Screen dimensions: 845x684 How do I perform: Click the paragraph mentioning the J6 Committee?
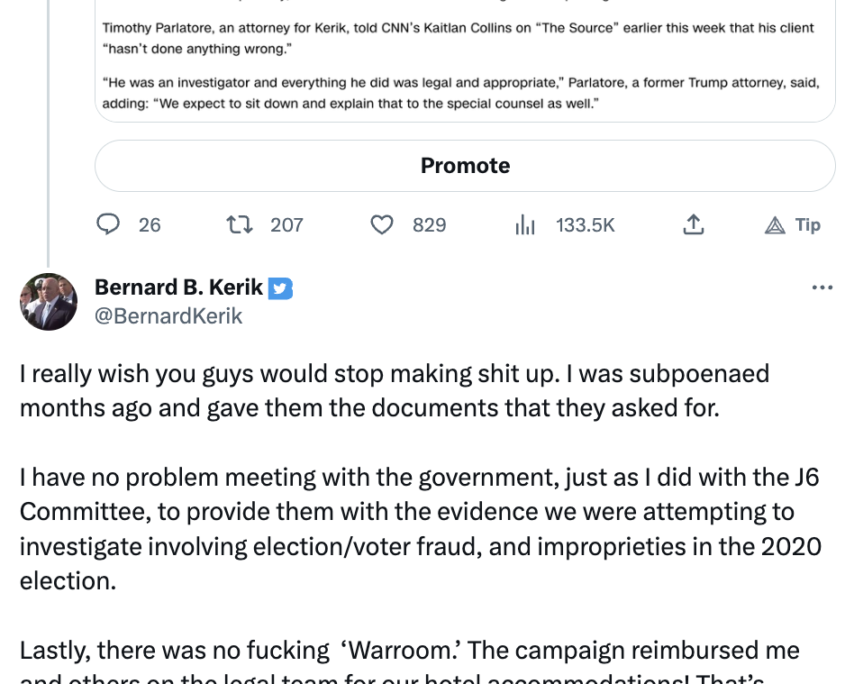[420, 529]
